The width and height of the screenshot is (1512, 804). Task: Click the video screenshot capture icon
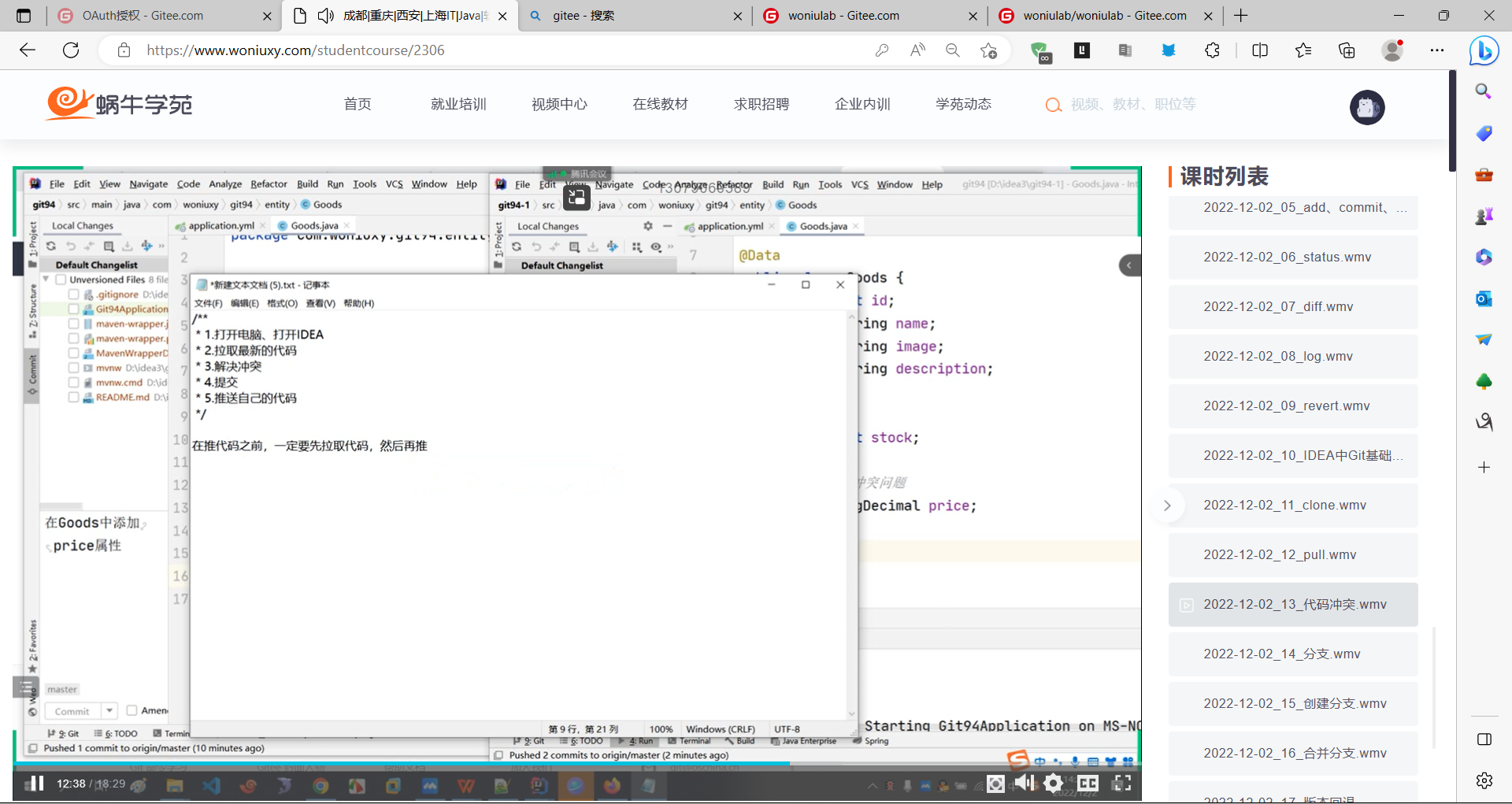(x=995, y=784)
